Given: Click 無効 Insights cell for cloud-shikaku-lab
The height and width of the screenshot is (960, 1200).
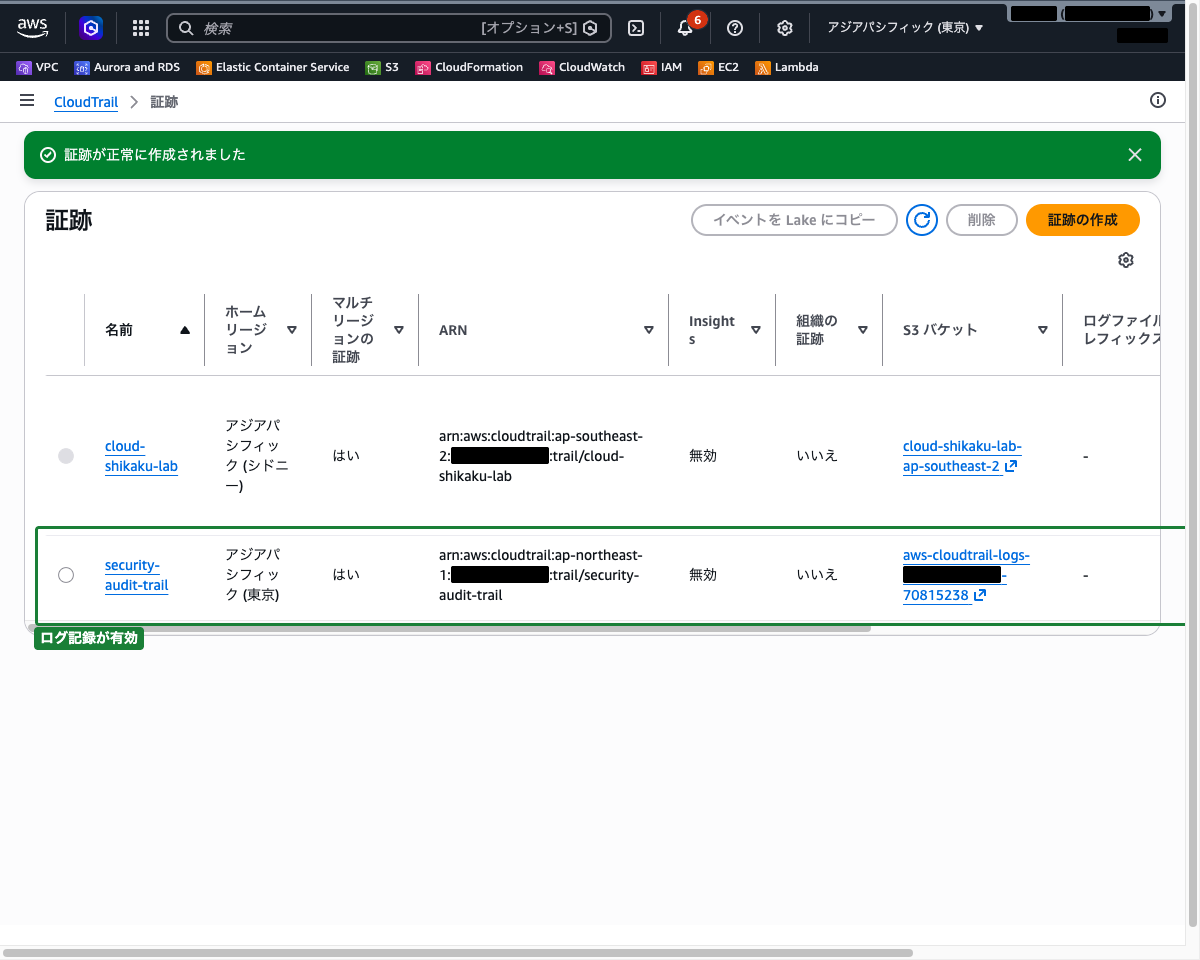Looking at the screenshot, I should point(703,456).
